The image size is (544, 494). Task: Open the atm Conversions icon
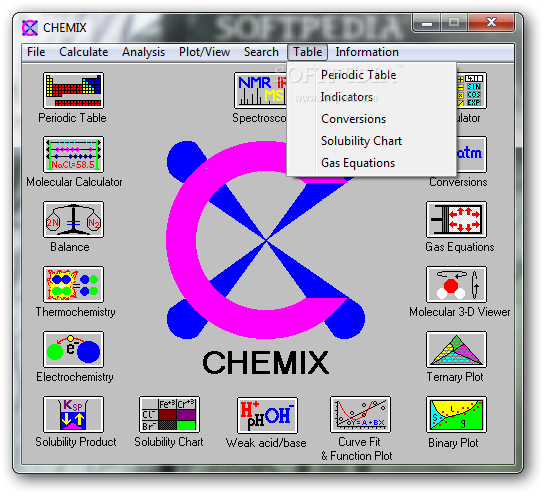471,154
